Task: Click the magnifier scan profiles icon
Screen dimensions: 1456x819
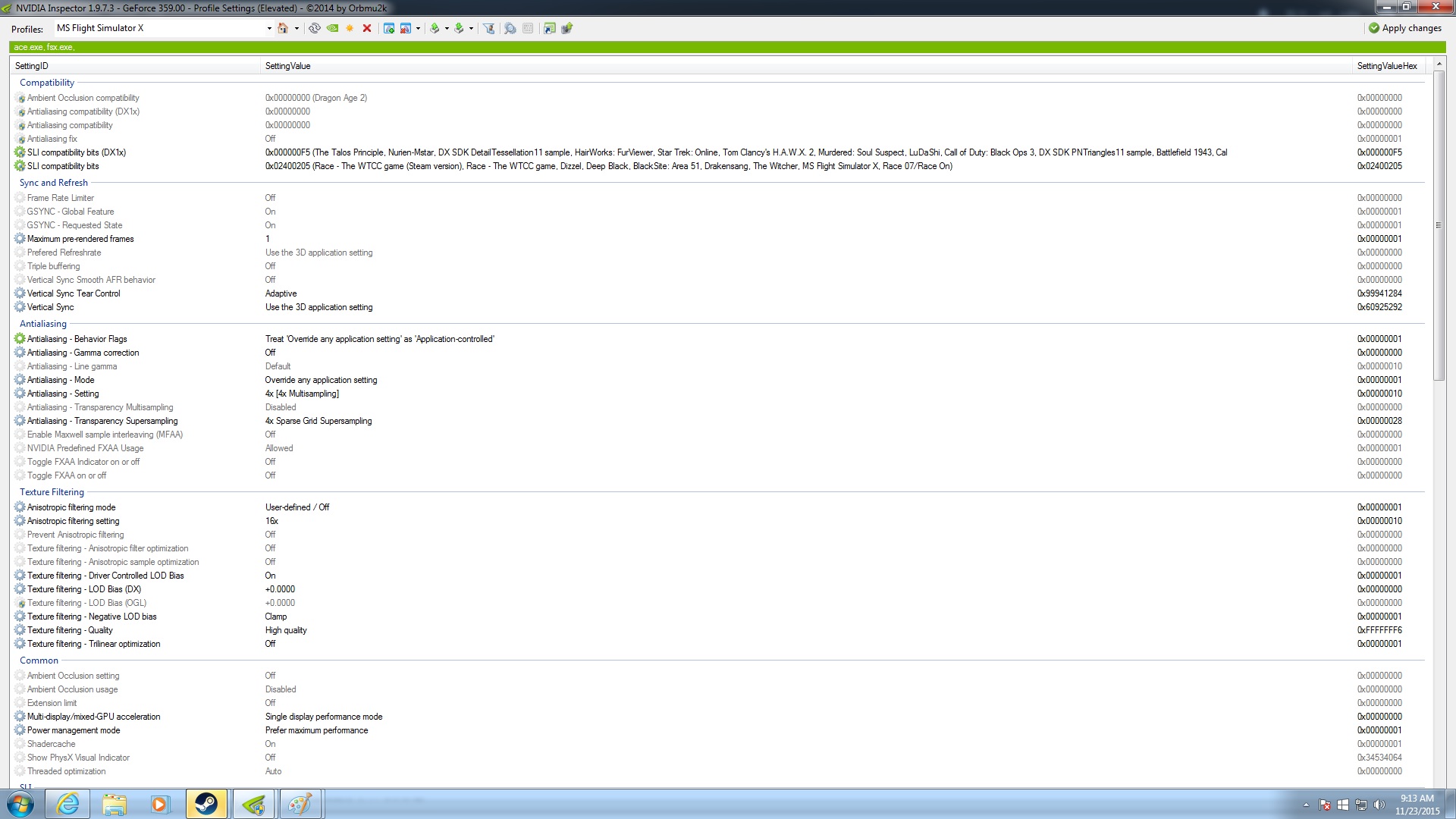Action: [510, 28]
